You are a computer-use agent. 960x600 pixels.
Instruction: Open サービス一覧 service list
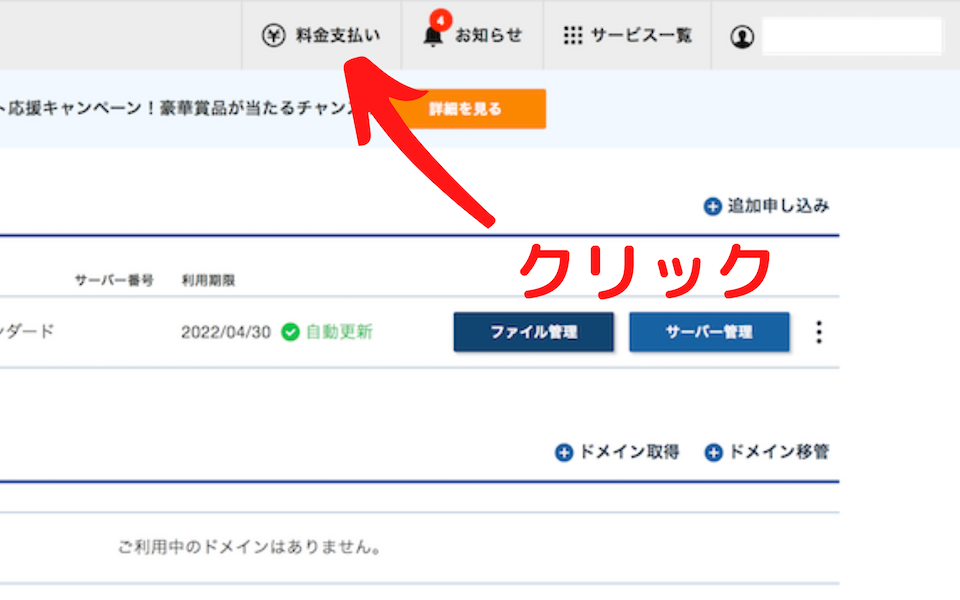(628, 35)
